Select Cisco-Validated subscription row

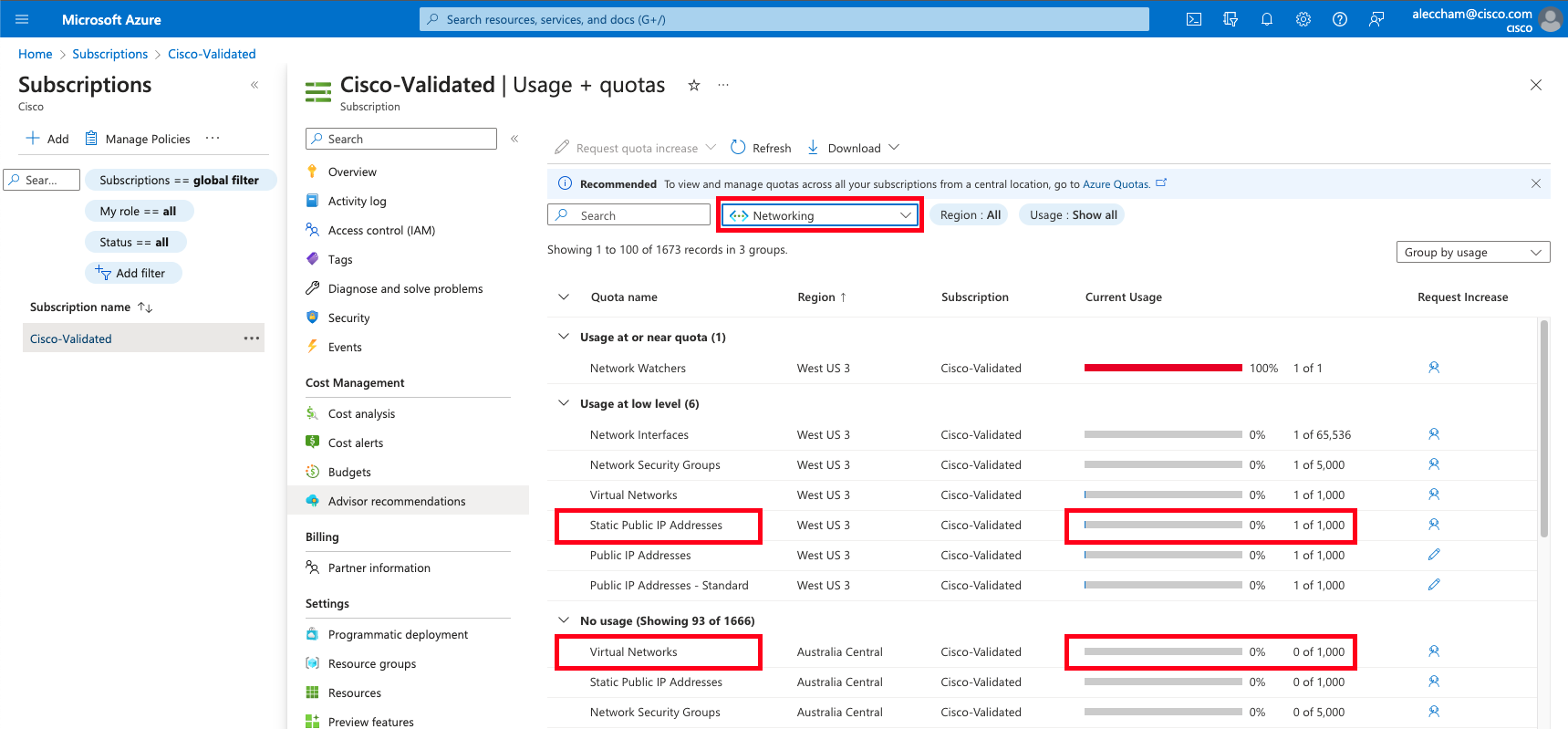pyautogui.click(x=143, y=338)
